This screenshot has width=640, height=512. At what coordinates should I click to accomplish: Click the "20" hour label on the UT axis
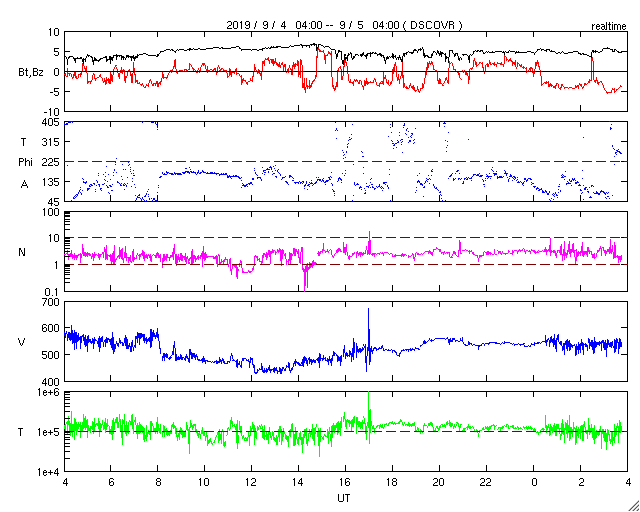440,483
